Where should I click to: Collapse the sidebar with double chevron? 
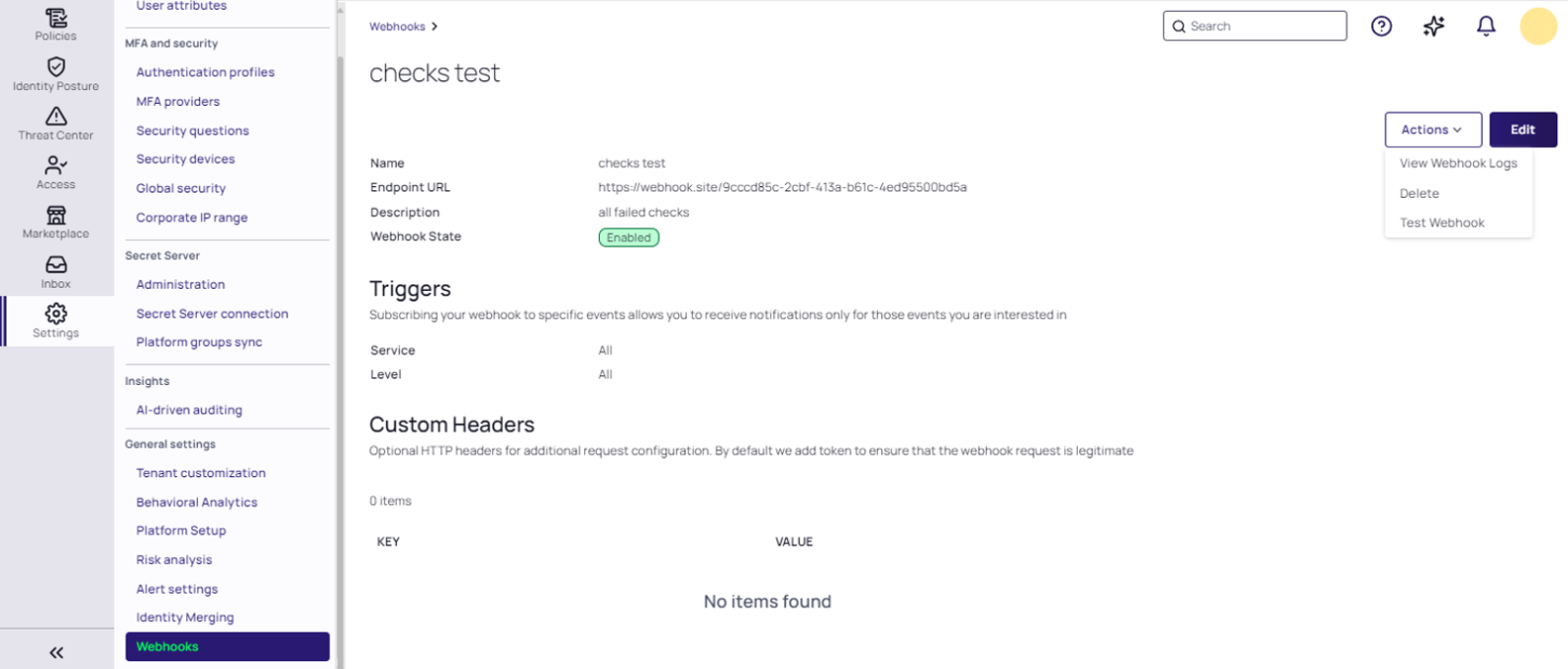[56, 652]
